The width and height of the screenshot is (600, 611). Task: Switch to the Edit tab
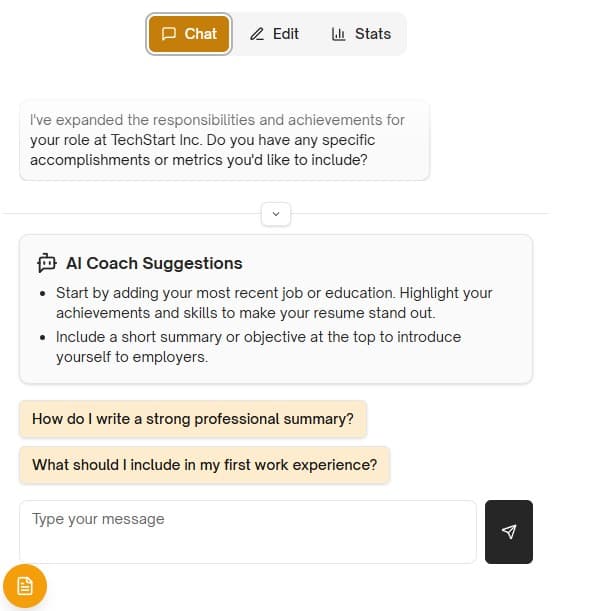tap(285, 34)
